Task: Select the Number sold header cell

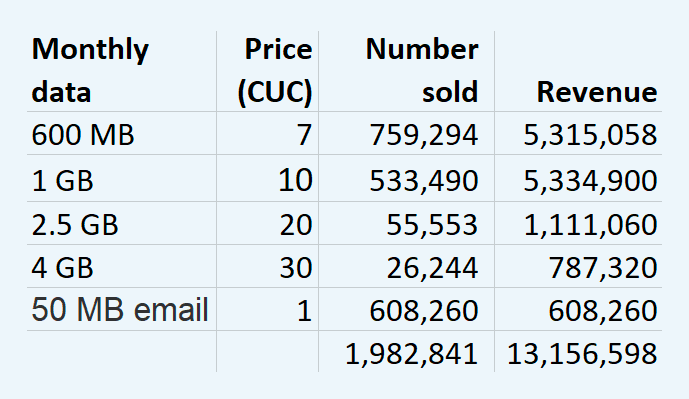Action: [x=406, y=71]
